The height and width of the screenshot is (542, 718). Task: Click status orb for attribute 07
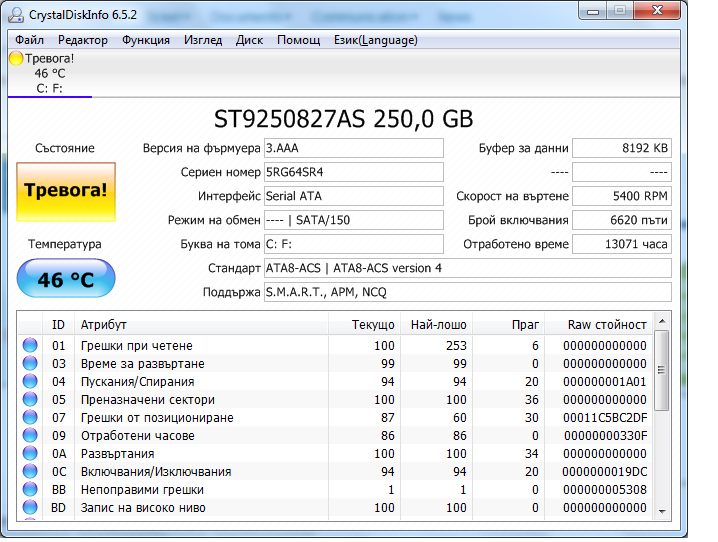point(30,417)
